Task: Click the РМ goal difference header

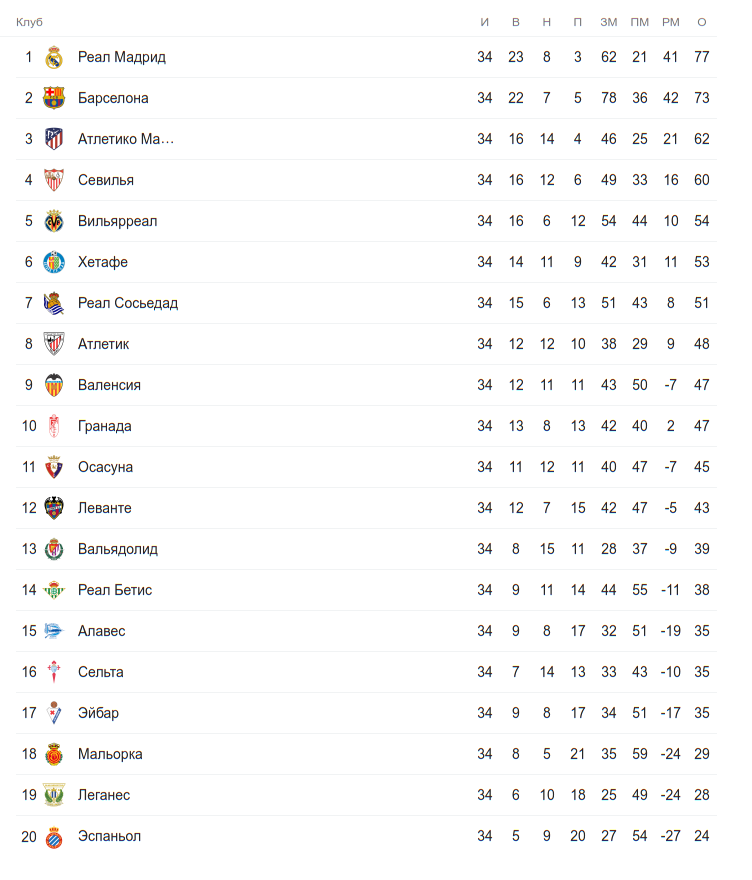Action: click(x=670, y=22)
